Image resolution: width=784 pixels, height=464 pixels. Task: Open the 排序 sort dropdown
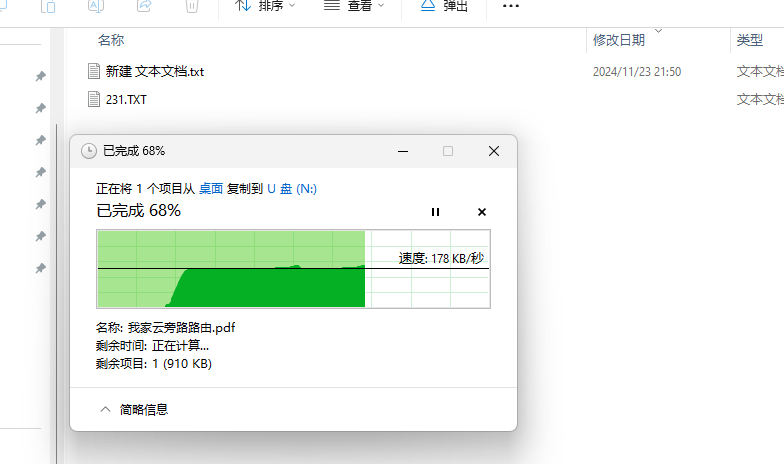pyautogui.click(x=265, y=6)
